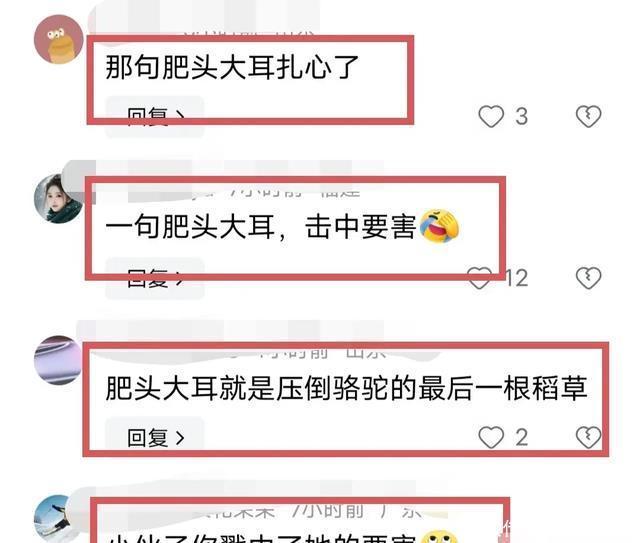Open the frog avatar profile
The image size is (640, 543).
[58, 40]
